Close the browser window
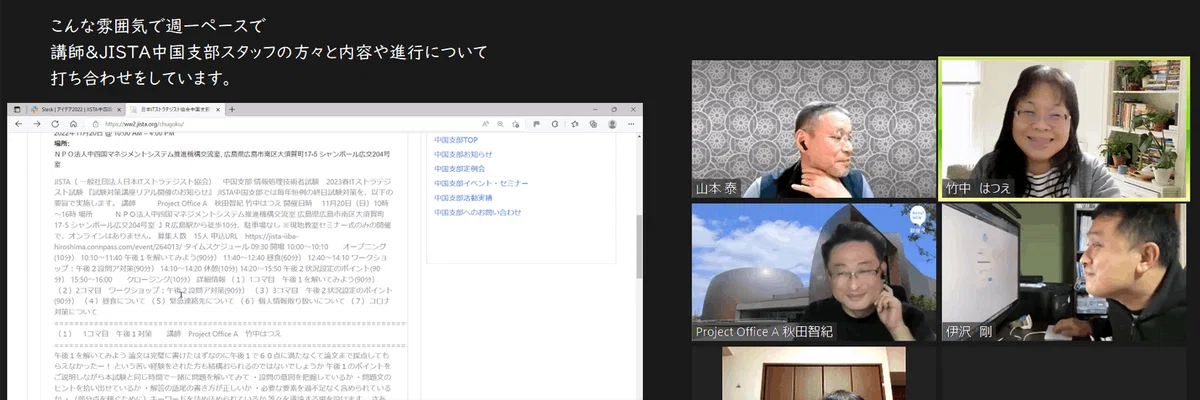1200x400 pixels. pyautogui.click(x=633, y=109)
